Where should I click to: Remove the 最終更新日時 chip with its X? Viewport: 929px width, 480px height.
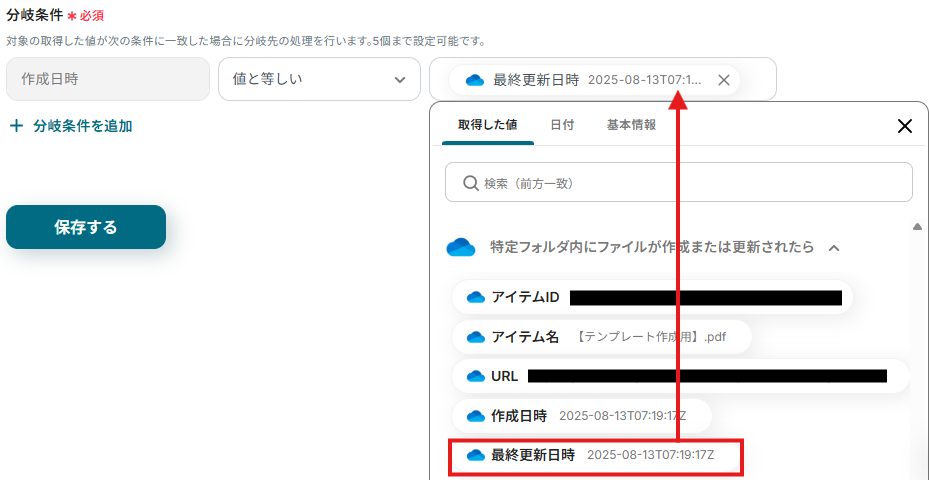[x=723, y=80]
